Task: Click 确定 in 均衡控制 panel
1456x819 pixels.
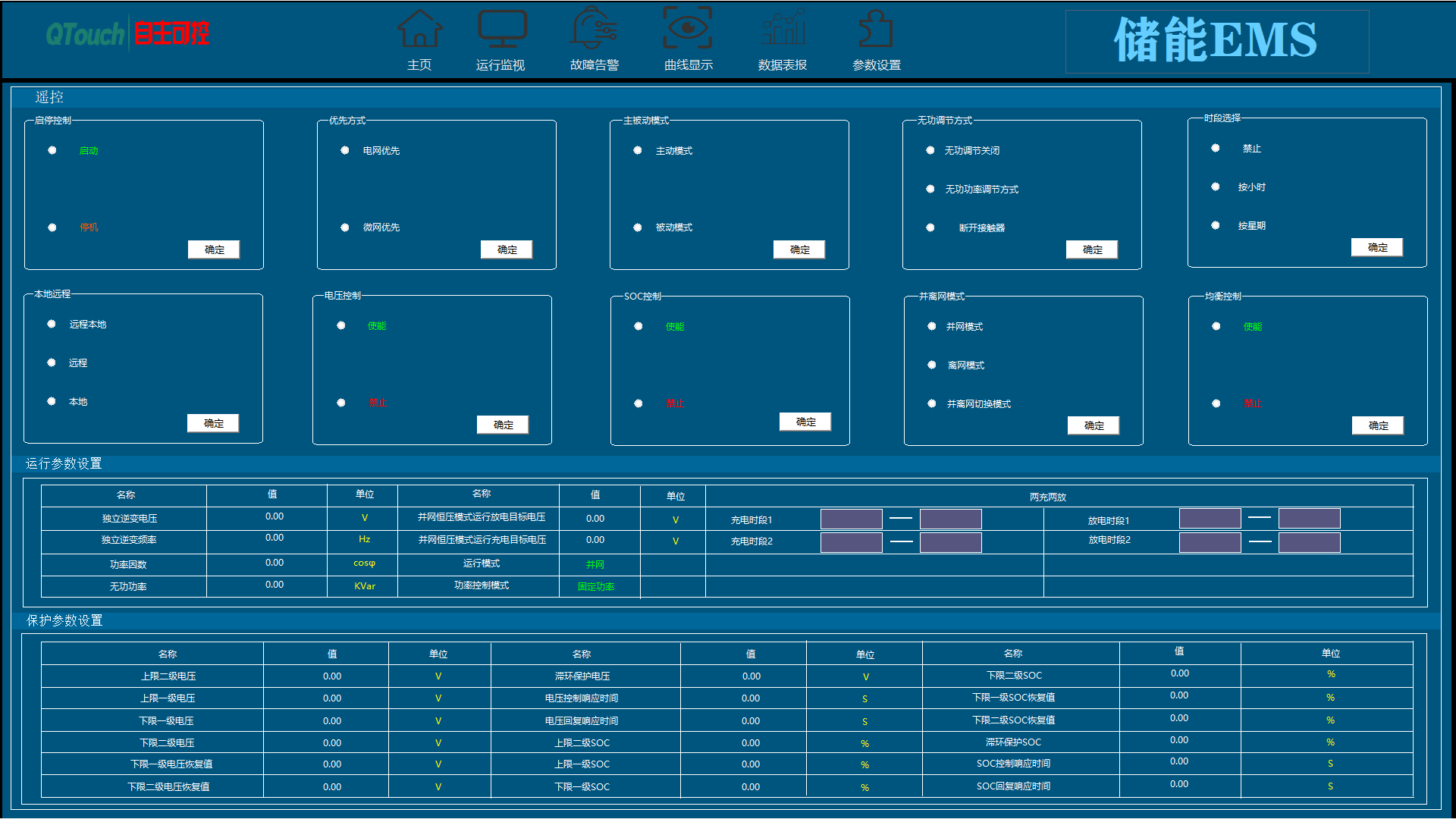Action: pyautogui.click(x=1377, y=425)
